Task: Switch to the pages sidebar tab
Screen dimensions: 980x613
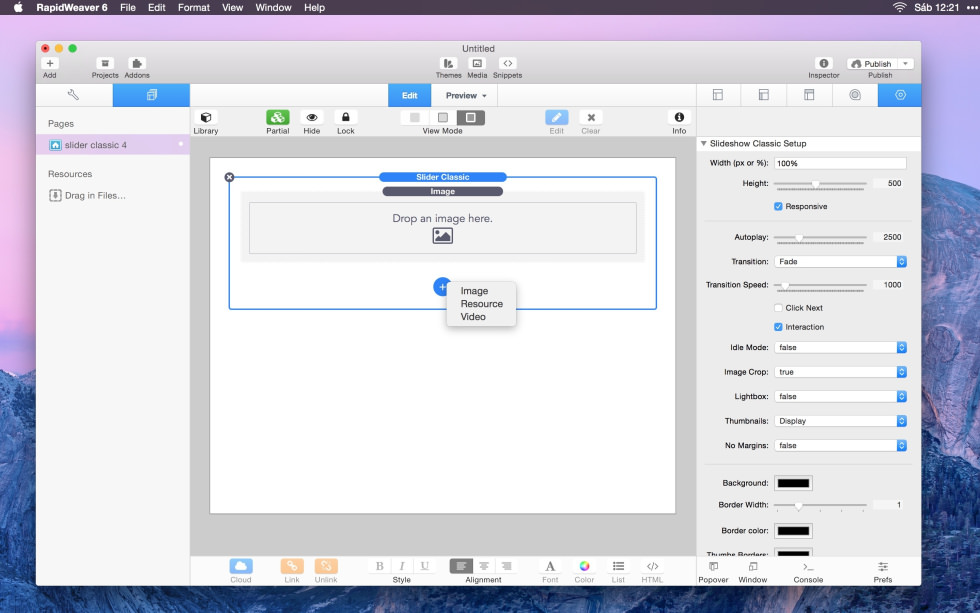Action: 151,95
